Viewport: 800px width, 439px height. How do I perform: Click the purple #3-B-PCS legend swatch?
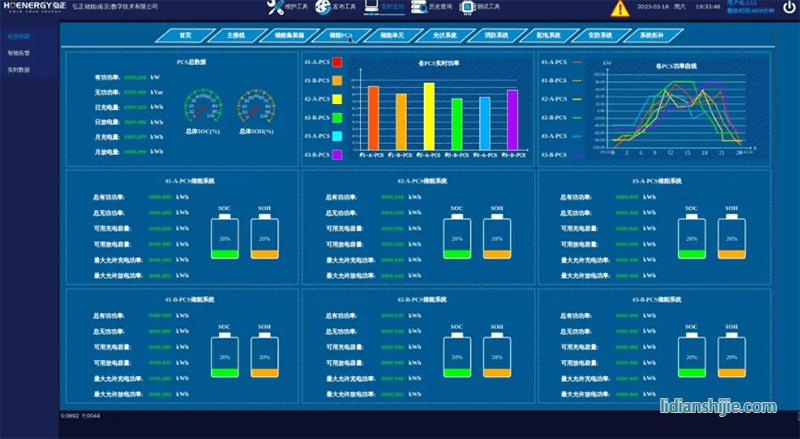pyautogui.click(x=338, y=154)
